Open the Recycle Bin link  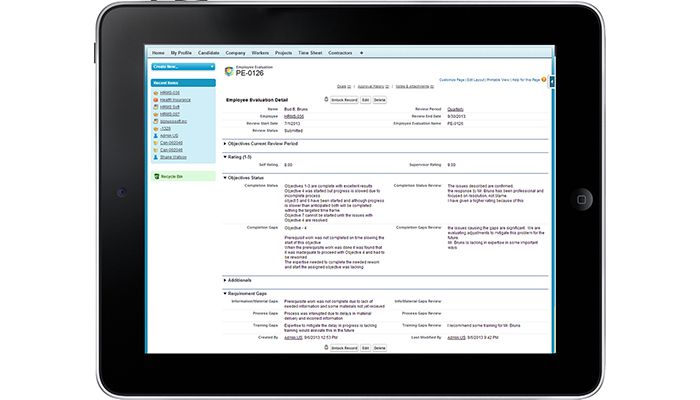171,177
